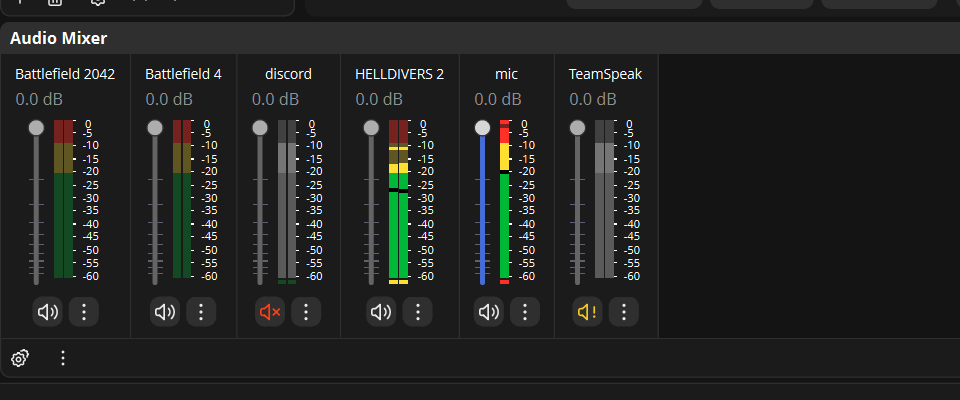Click HELLDIVERS 2 volume slider handle
This screenshot has height=400, width=960.
point(371,127)
